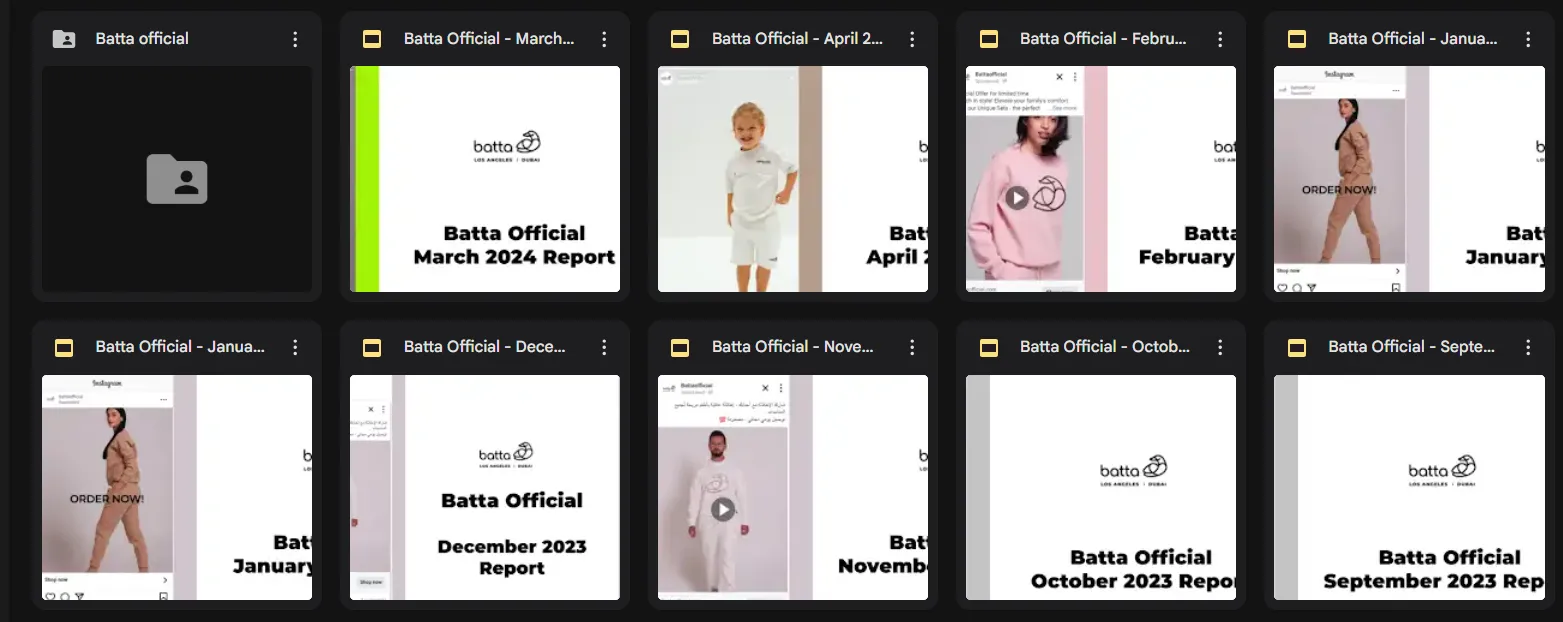The width and height of the screenshot is (1563, 622).
Task: Open more actions for the November file
Action: pos(911,347)
